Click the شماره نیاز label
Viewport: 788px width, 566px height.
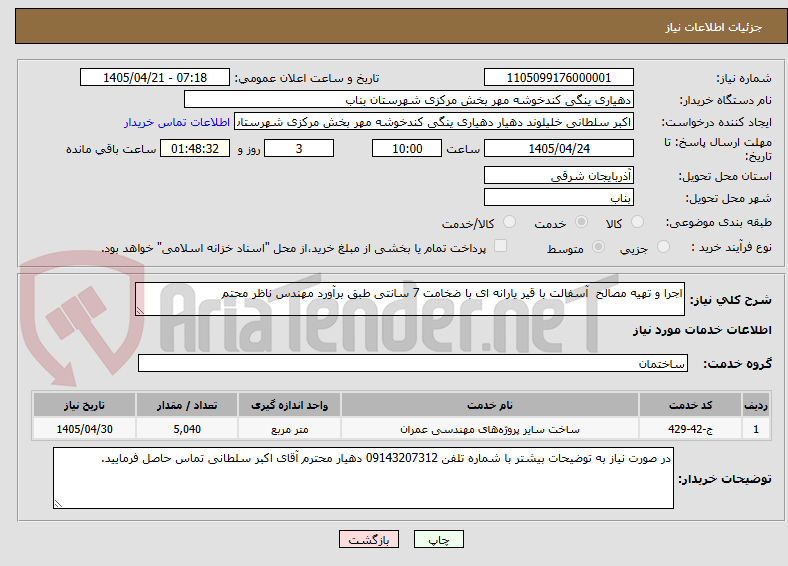click(x=744, y=78)
